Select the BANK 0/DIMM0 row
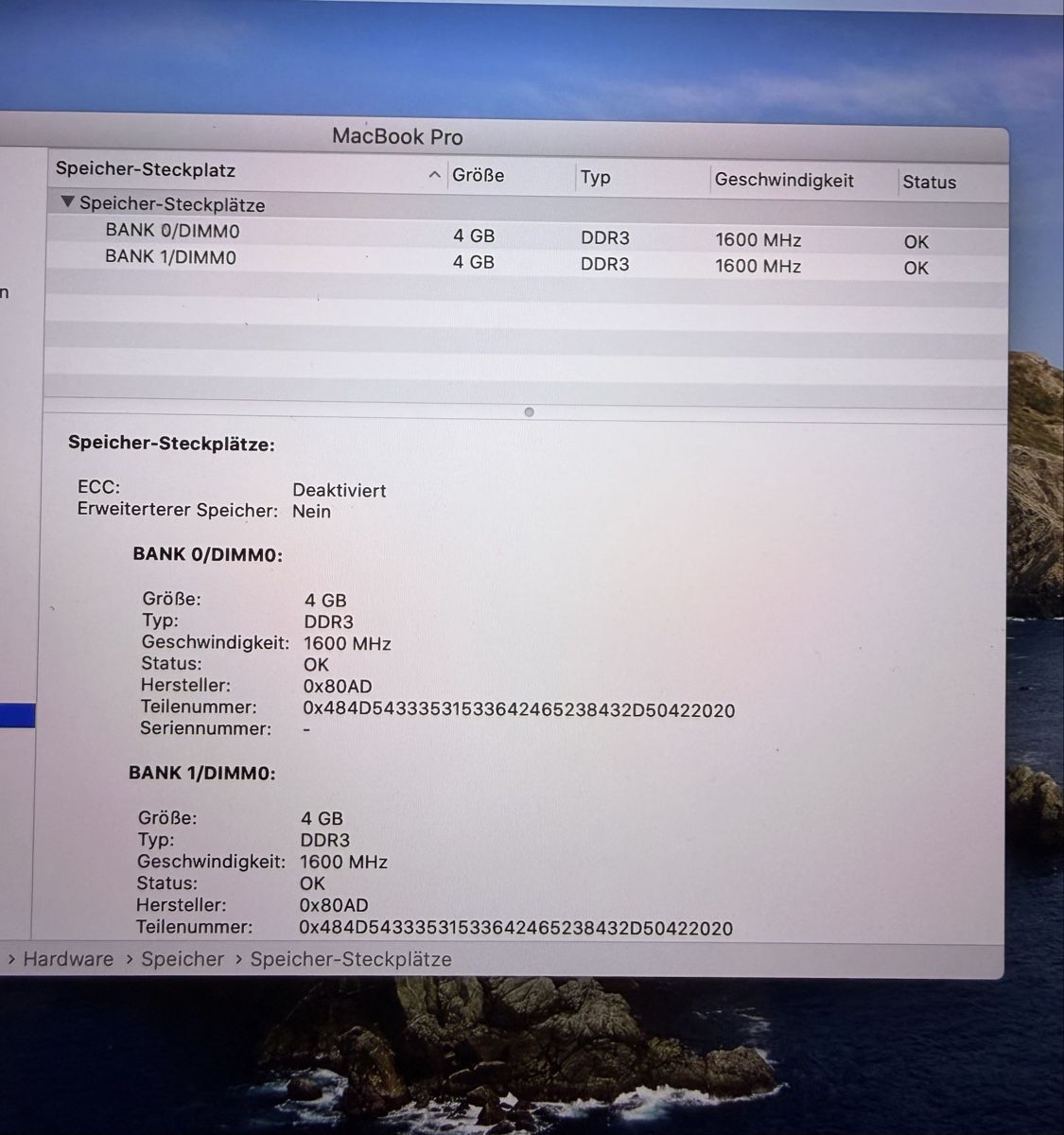 tap(526, 234)
